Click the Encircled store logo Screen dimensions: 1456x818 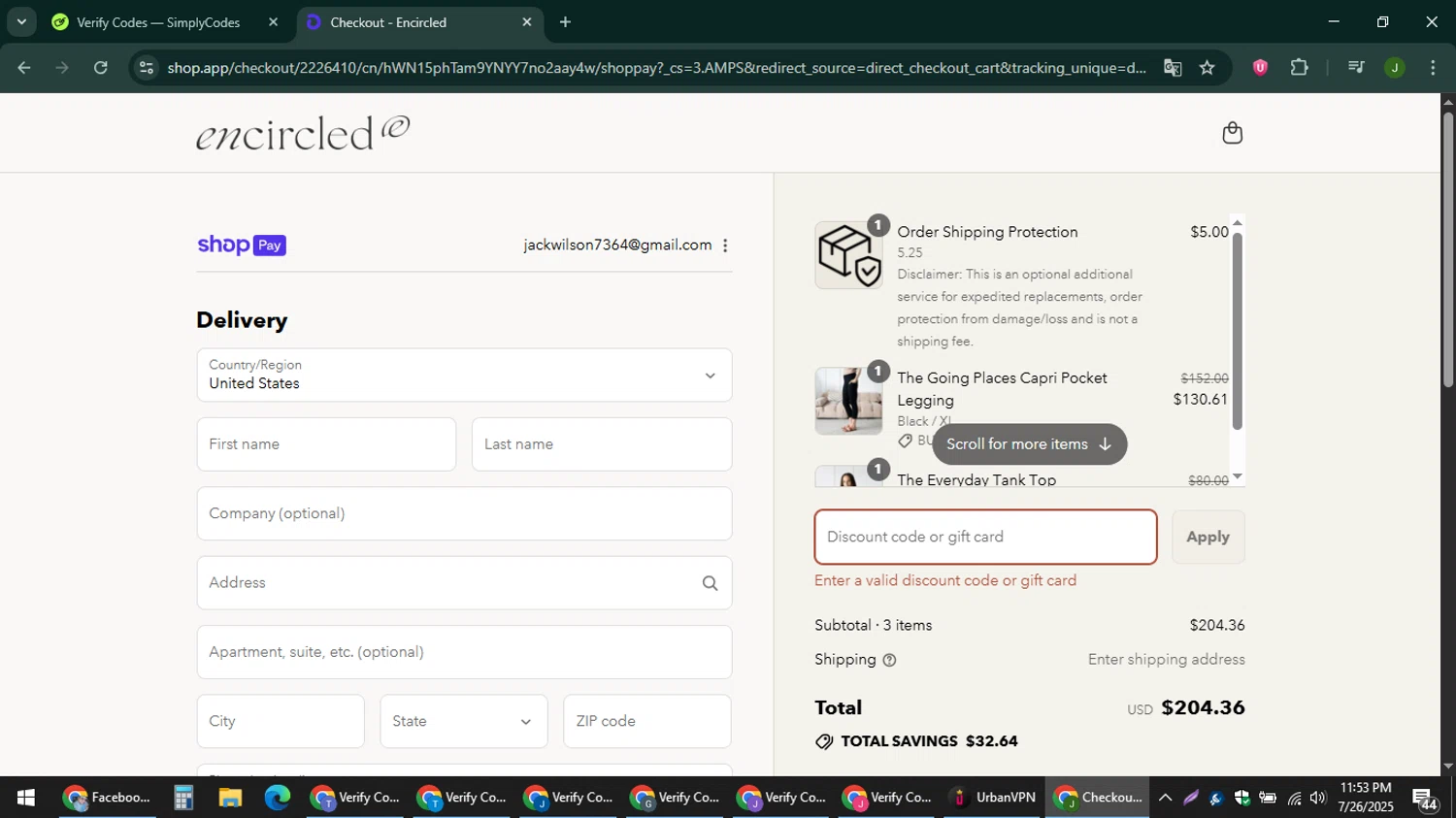click(x=303, y=133)
